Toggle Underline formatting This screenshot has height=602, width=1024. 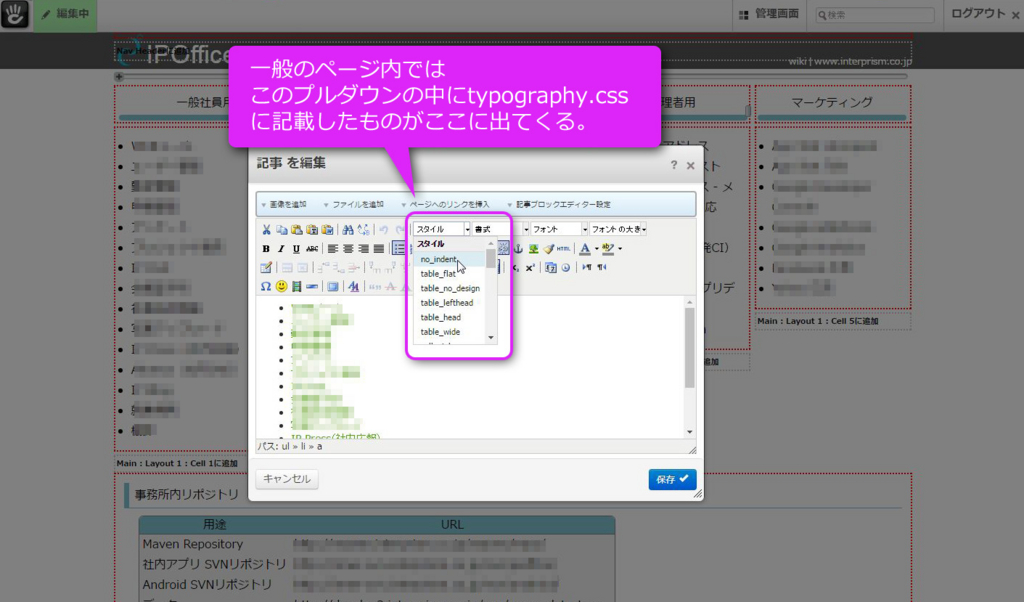pyautogui.click(x=296, y=249)
